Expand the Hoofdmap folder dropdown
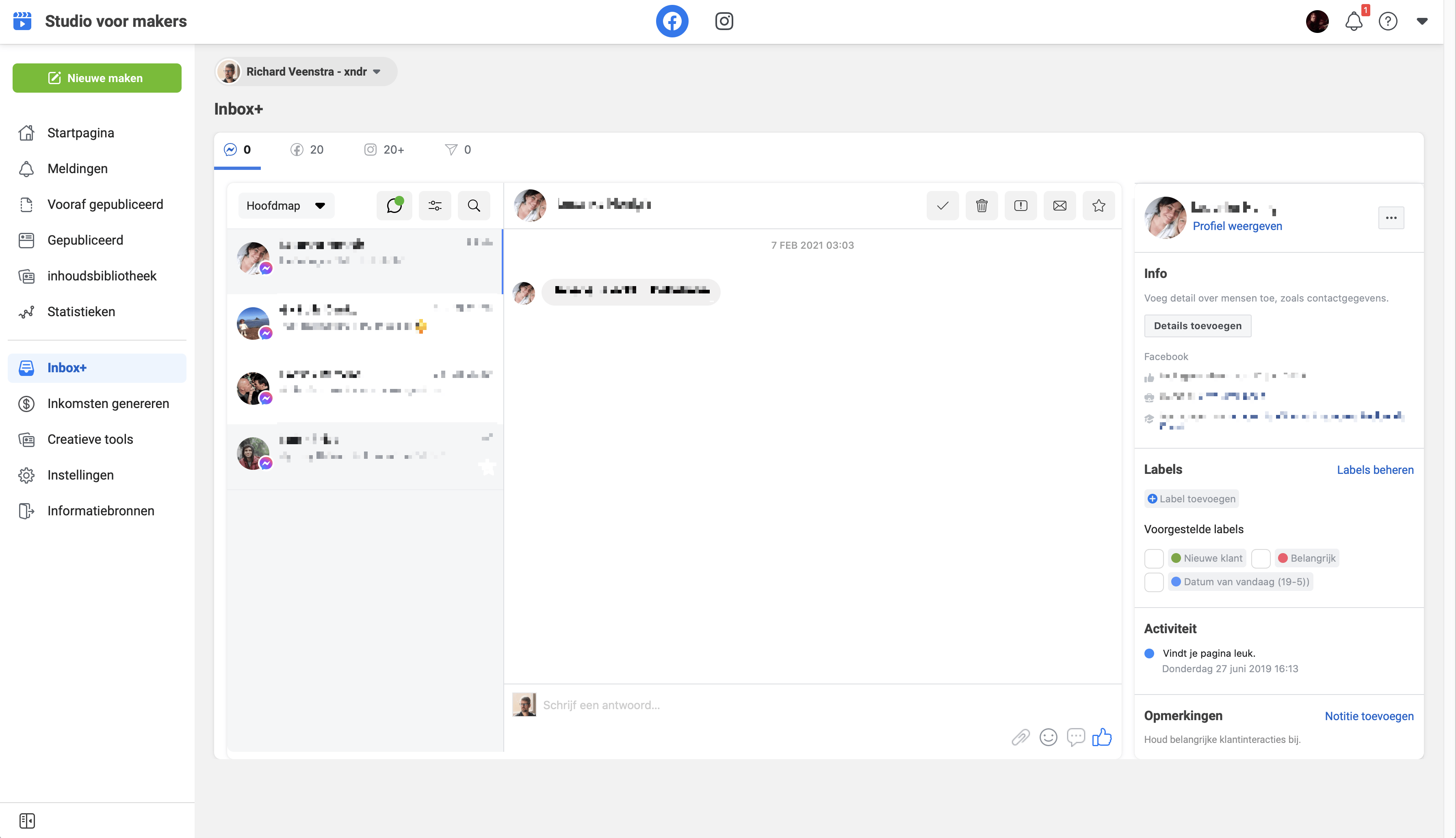 tap(286, 206)
